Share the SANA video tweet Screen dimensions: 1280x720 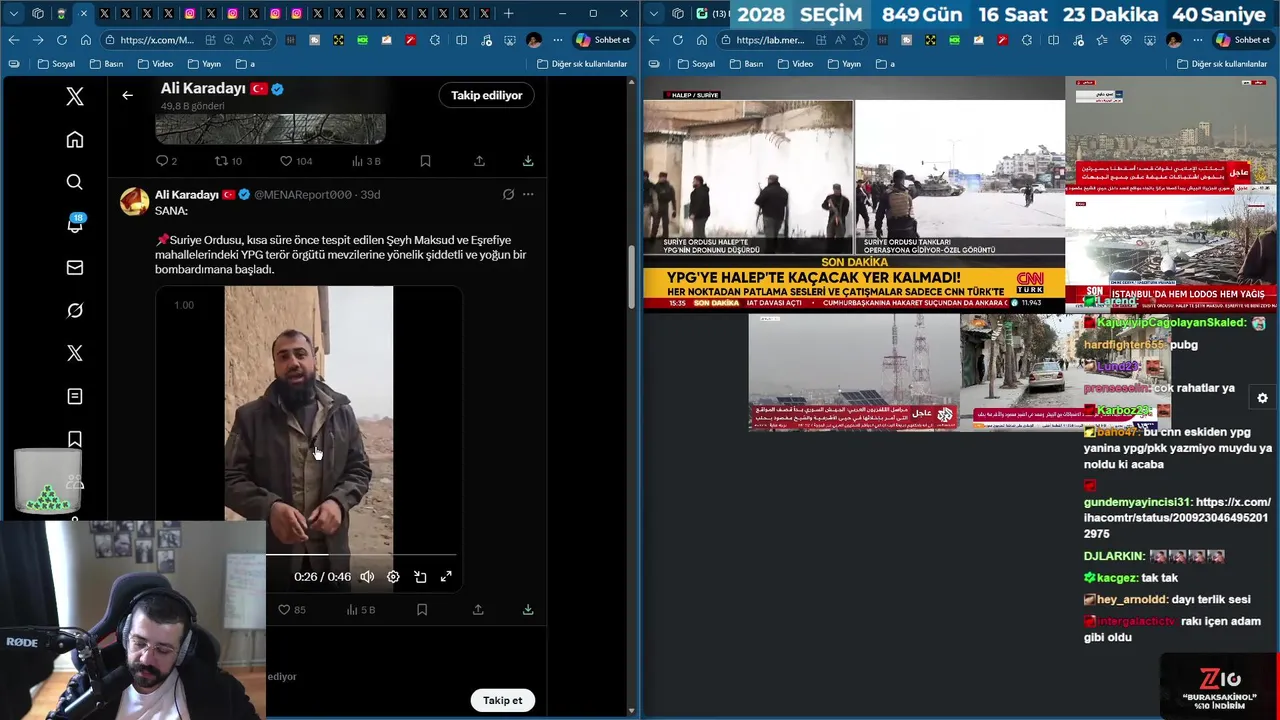coord(478,610)
